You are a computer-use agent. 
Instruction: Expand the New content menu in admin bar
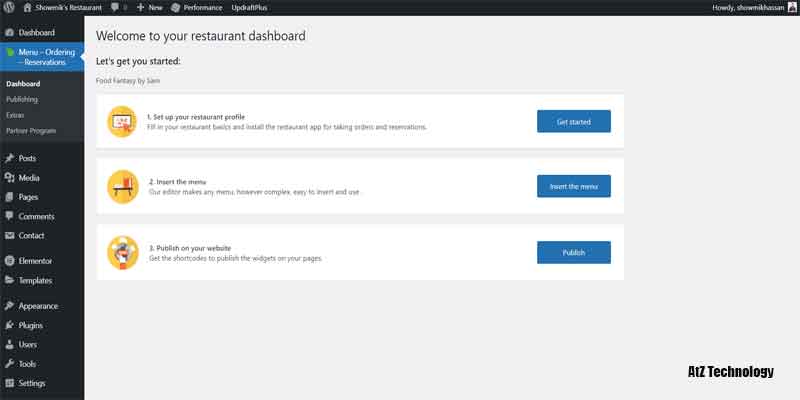click(148, 7)
